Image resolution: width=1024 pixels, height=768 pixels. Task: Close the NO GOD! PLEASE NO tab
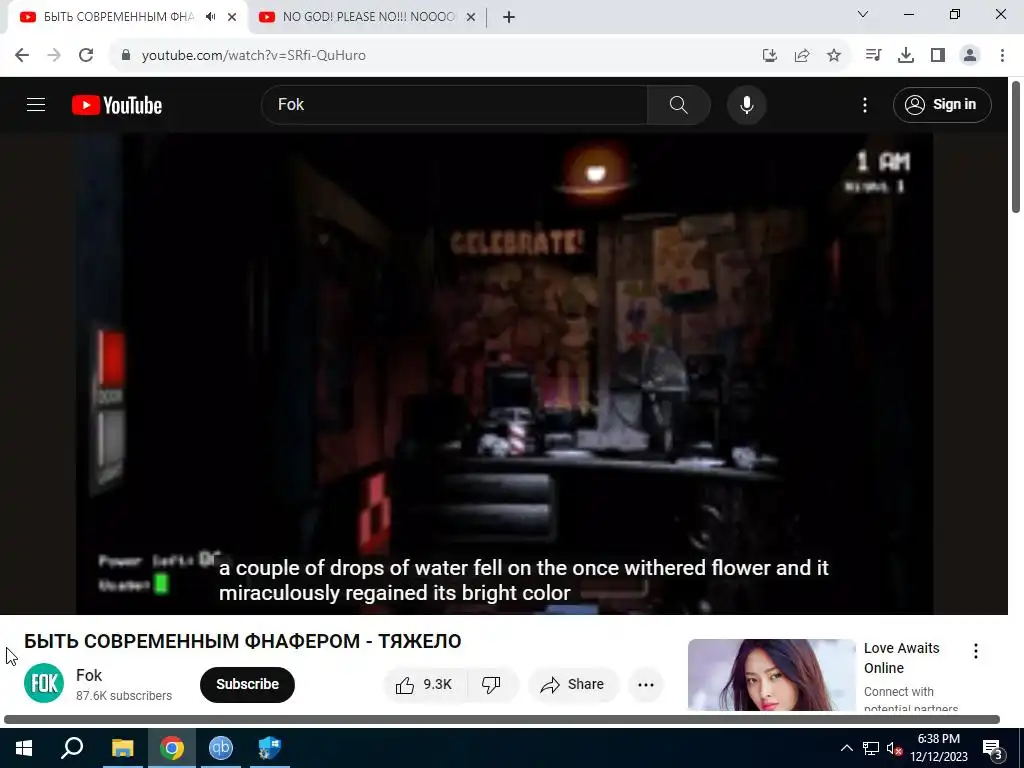click(471, 17)
